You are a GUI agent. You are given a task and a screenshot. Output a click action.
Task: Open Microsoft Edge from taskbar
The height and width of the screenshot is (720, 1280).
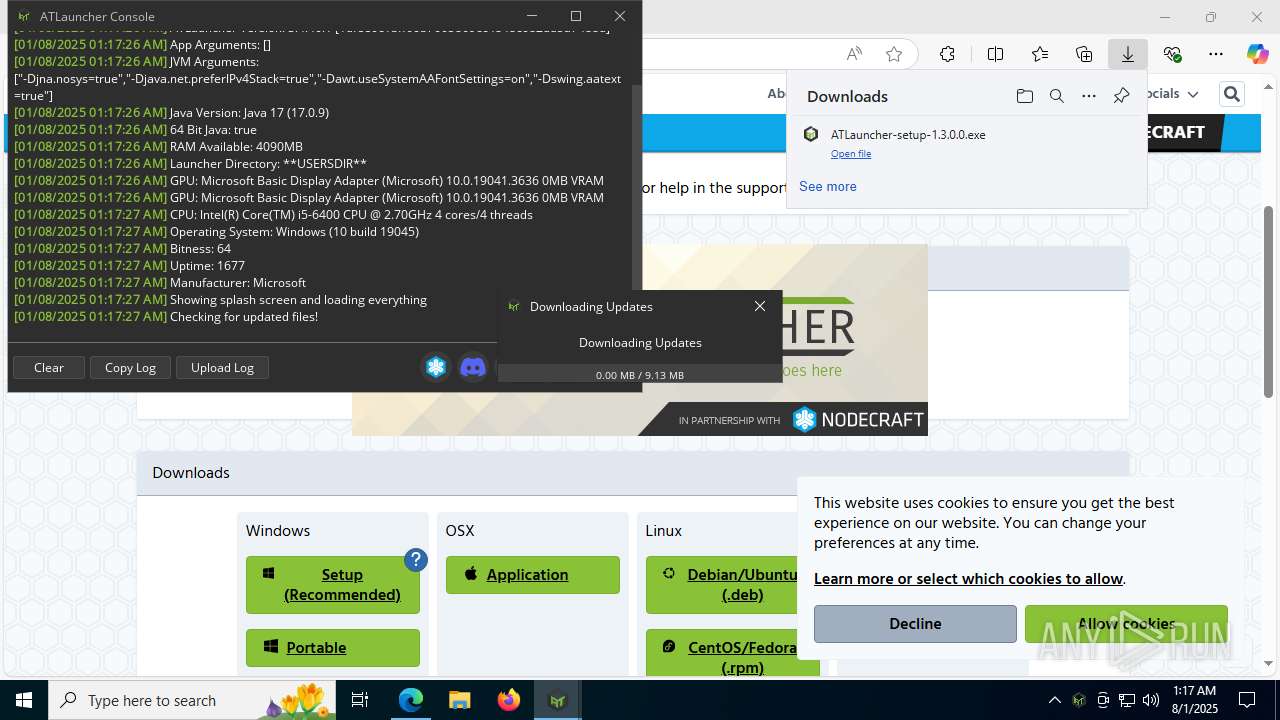[411, 700]
